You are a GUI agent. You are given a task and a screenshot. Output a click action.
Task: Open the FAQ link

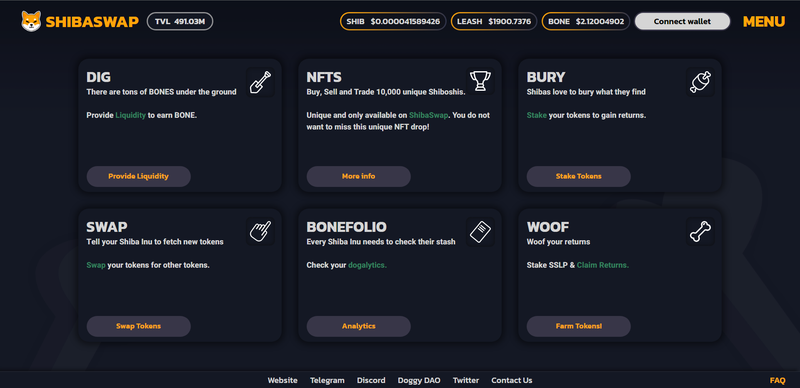pos(778,380)
